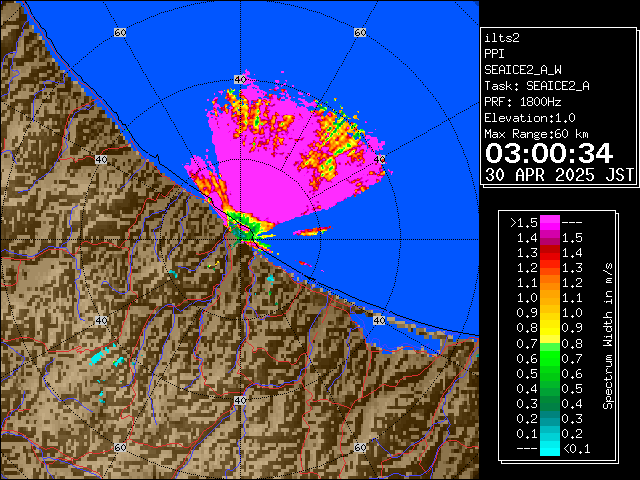Click the '<0.1' legend label
Viewport: 640px width, 480px height.
coord(577,449)
